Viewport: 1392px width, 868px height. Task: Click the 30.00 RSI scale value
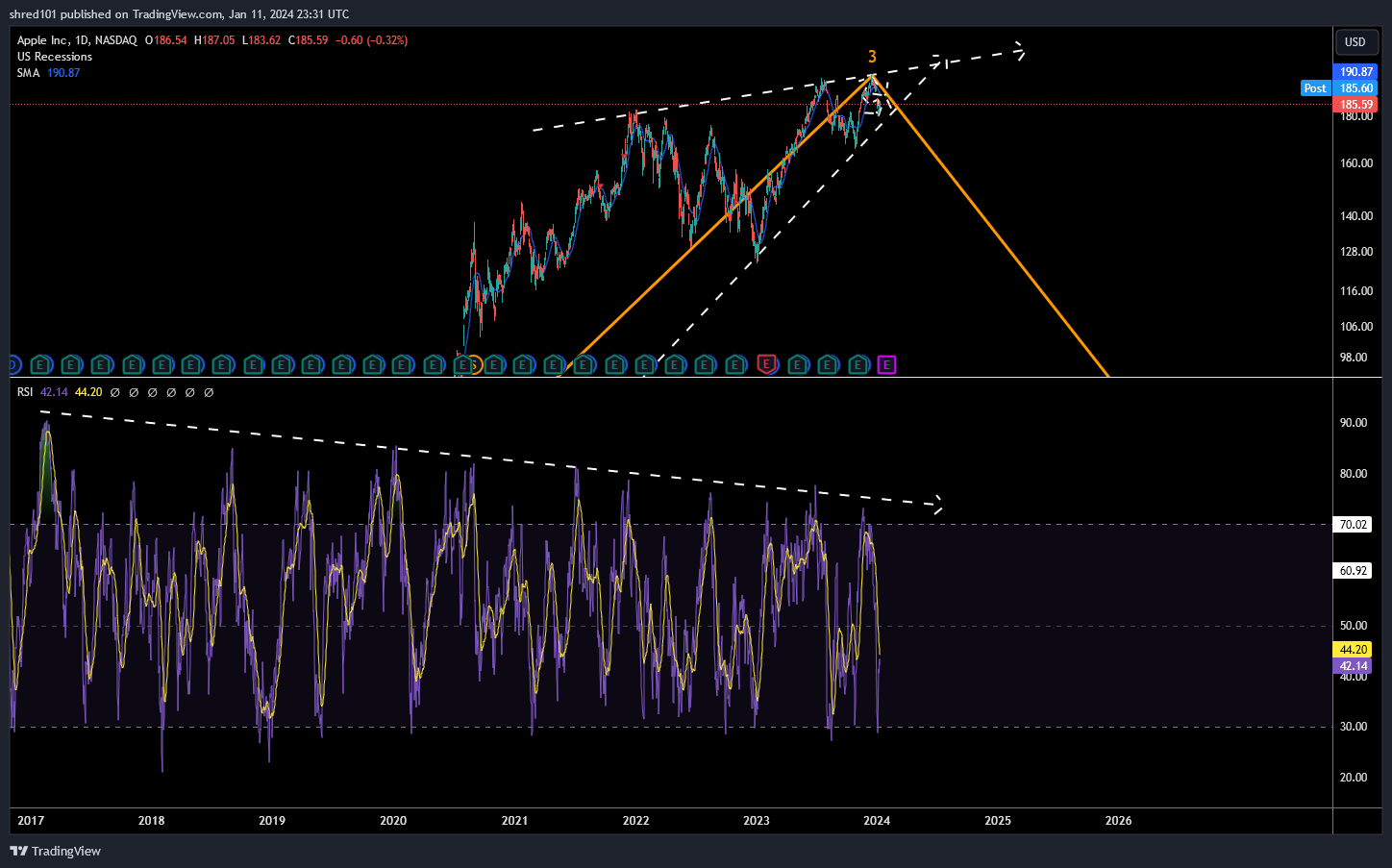click(1354, 727)
